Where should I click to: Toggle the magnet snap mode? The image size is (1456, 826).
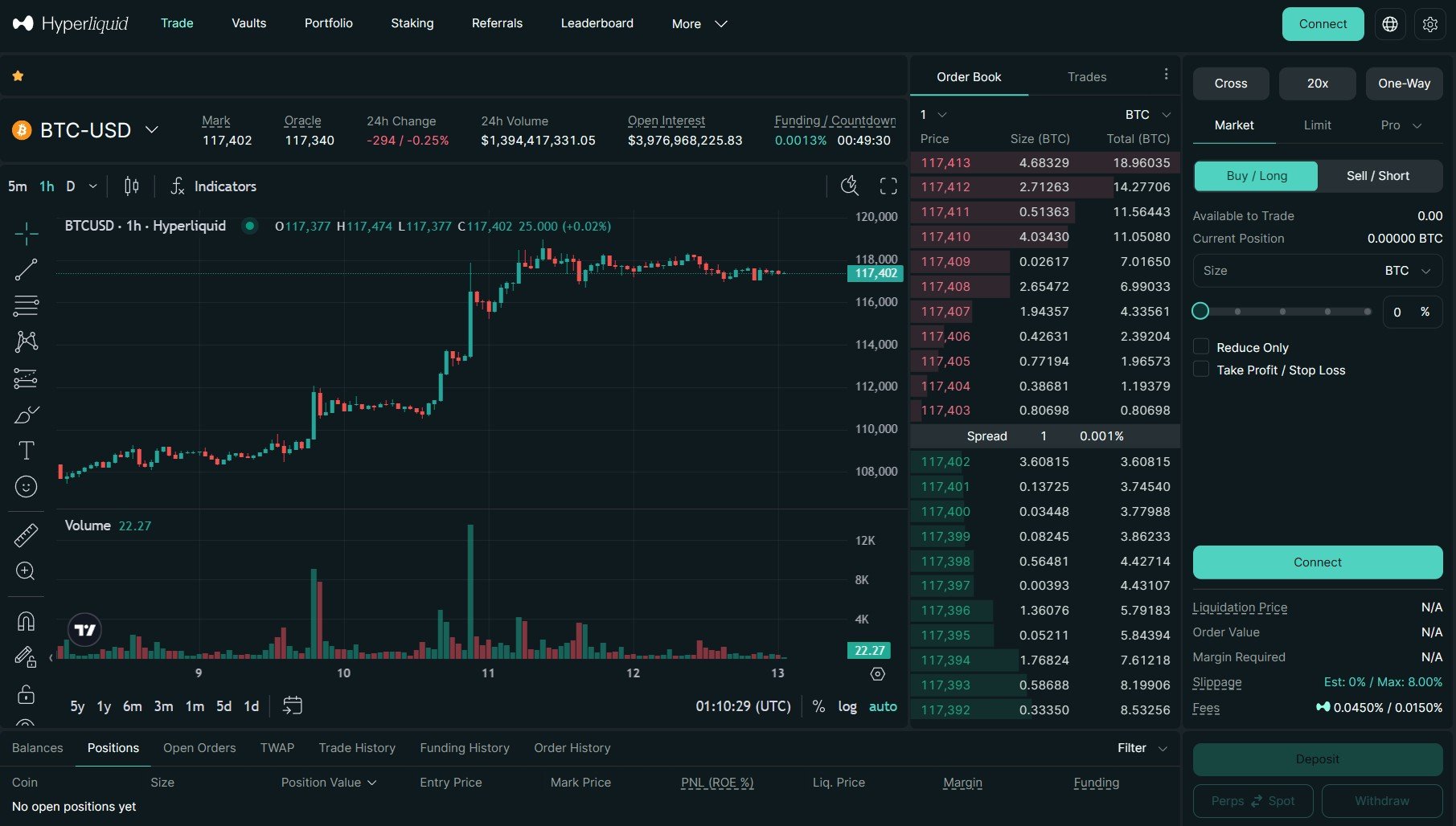coord(26,621)
